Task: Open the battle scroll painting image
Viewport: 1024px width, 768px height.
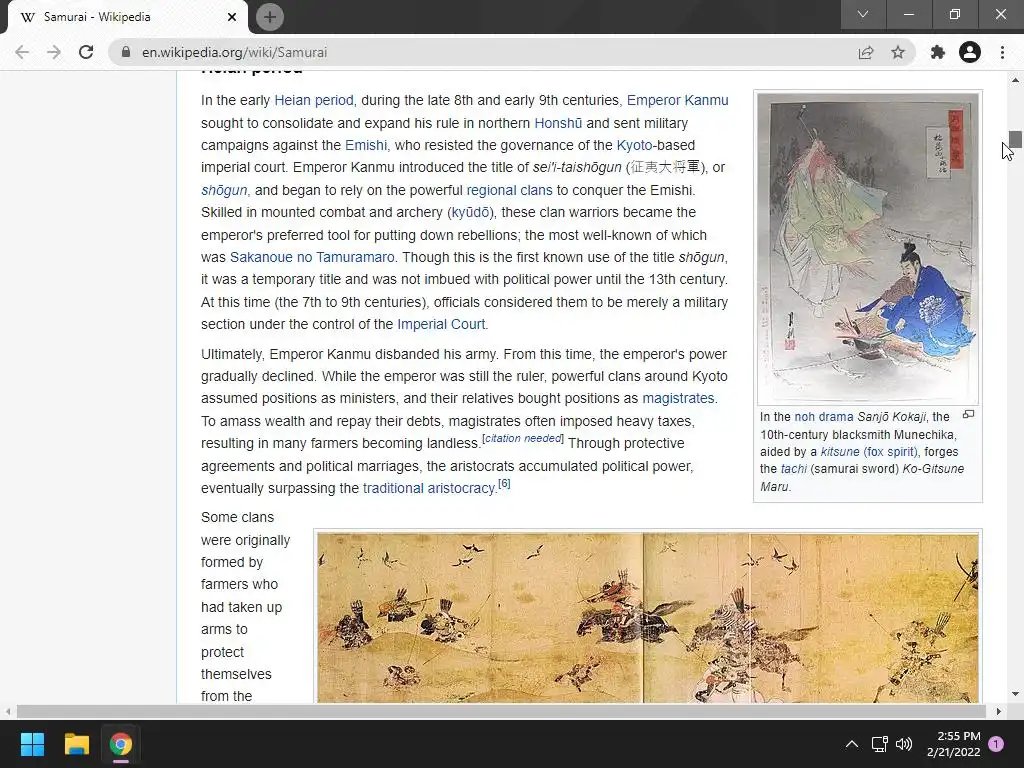Action: (647, 617)
